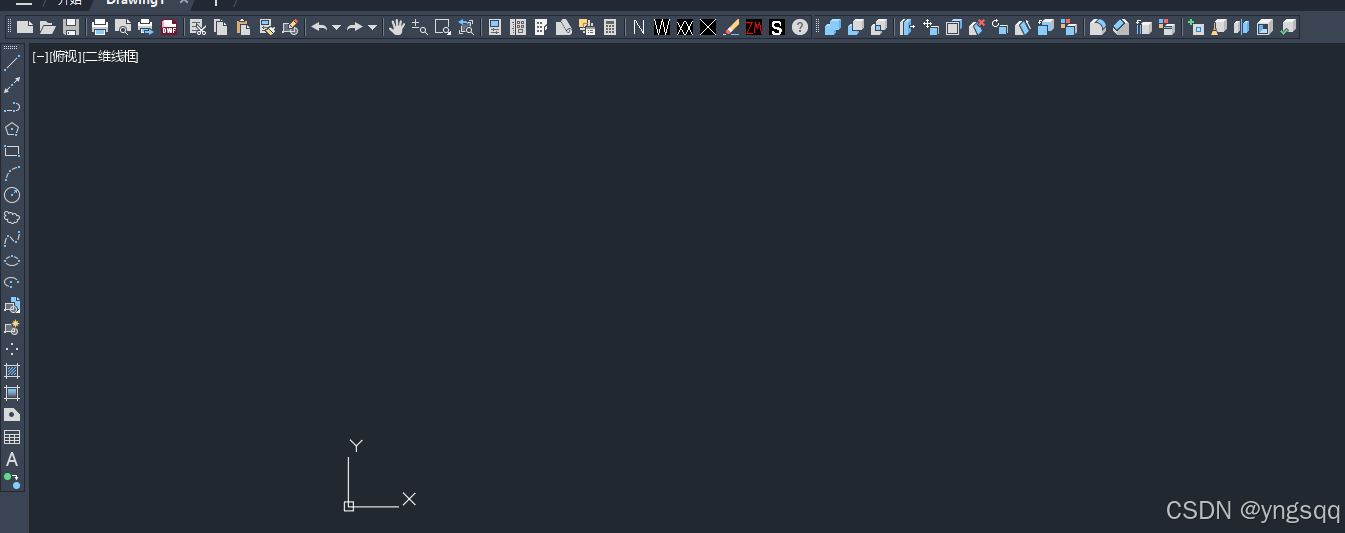Click the Offset Faces icon
The image size is (1345, 533).
point(954,27)
